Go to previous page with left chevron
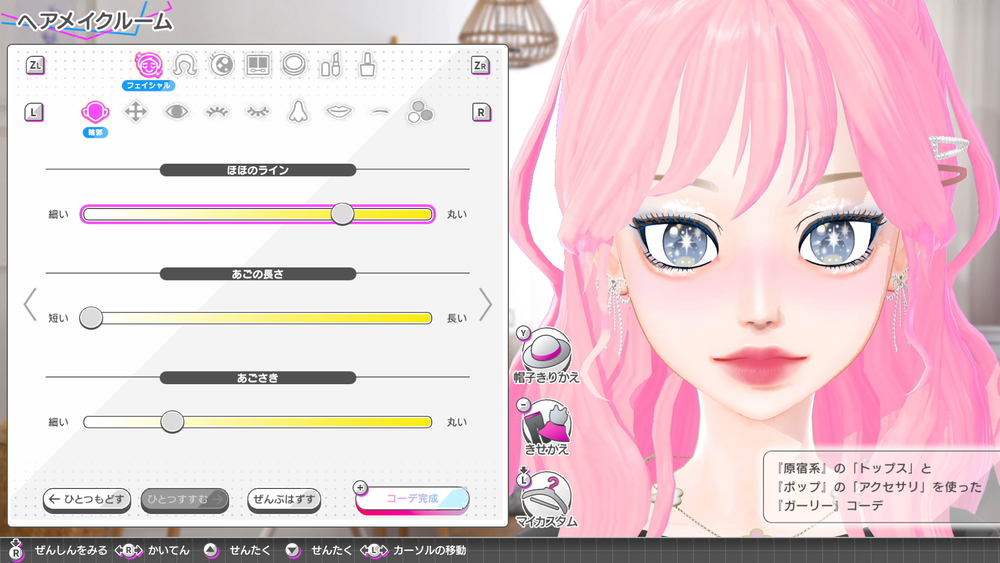The width and height of the screenshot is (1000, 563). (x=30, y=304)
